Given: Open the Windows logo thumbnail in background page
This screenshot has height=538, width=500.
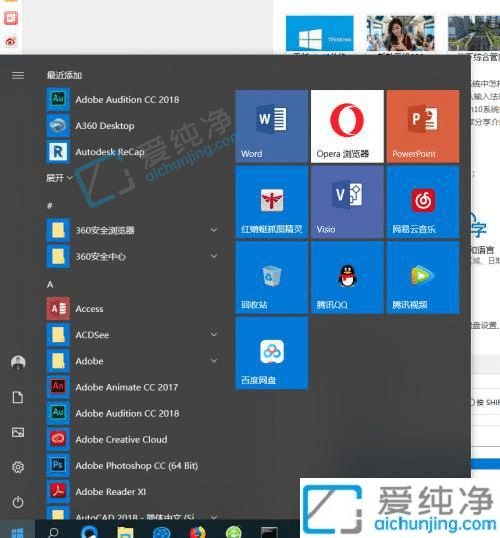Looking at the screenshot, I should click(319, 33).
